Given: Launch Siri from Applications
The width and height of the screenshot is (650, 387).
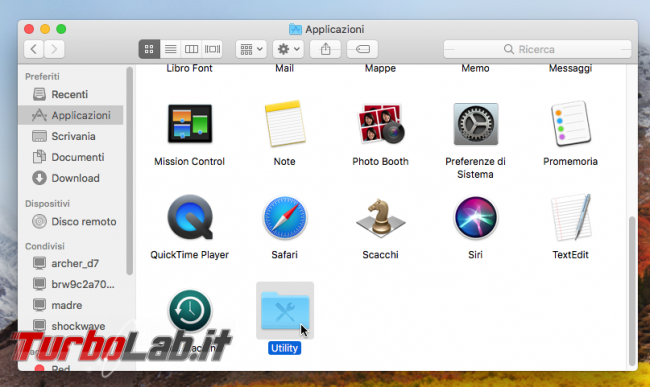Looking at the screenshot, I should [475, 218].
